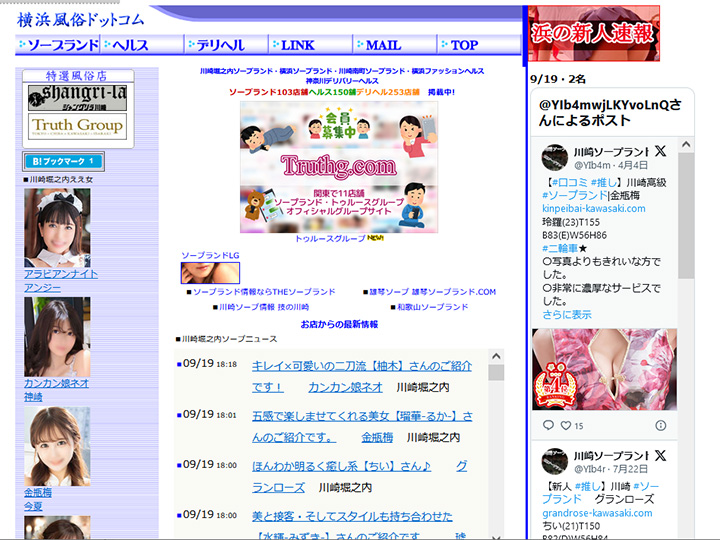
Task: Open the #推し hashtag in first tweet
Action: point(603,182)
